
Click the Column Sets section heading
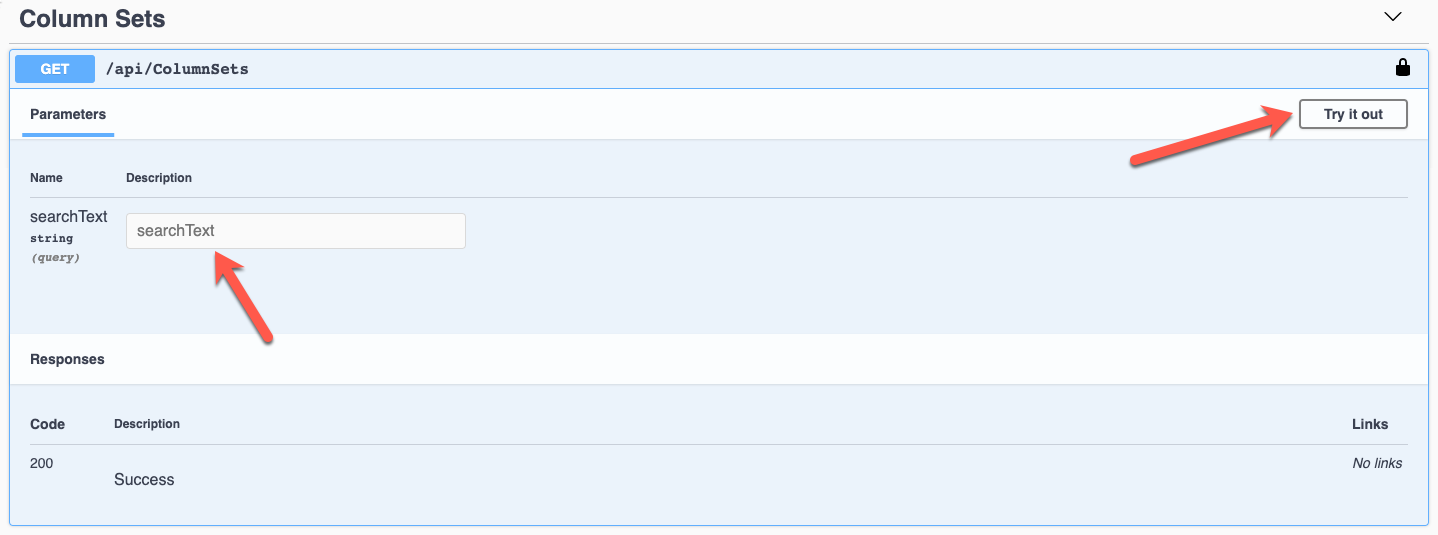pos(92,18)
